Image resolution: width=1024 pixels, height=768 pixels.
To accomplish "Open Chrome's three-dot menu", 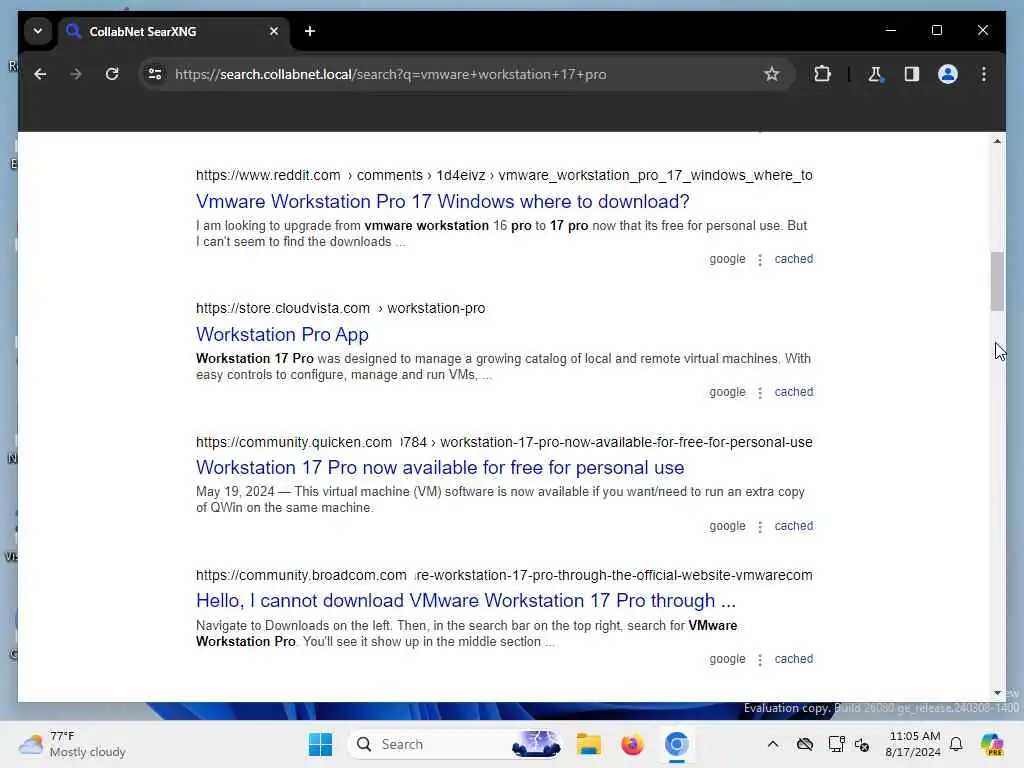I will coord(984,74).
